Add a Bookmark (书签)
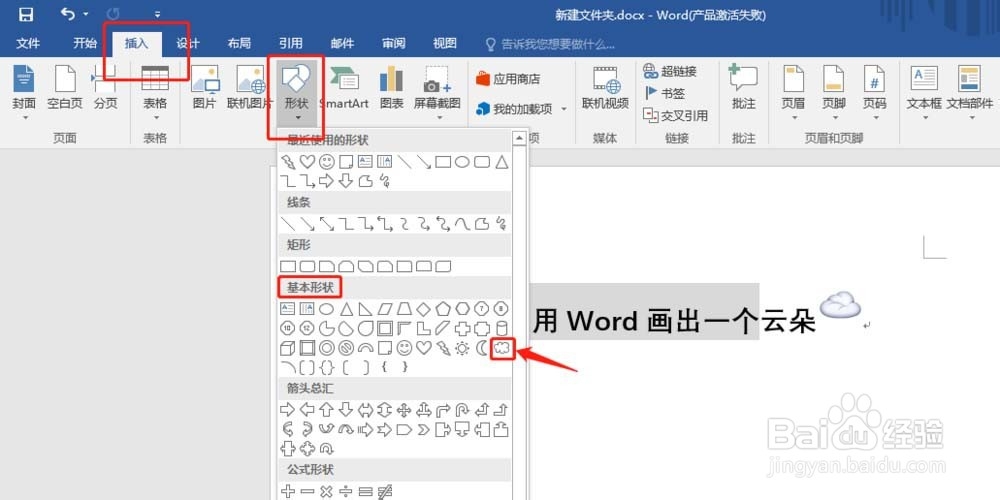Image resolution: width=1000 pixels, height=500 pixels. click(664, 93)
